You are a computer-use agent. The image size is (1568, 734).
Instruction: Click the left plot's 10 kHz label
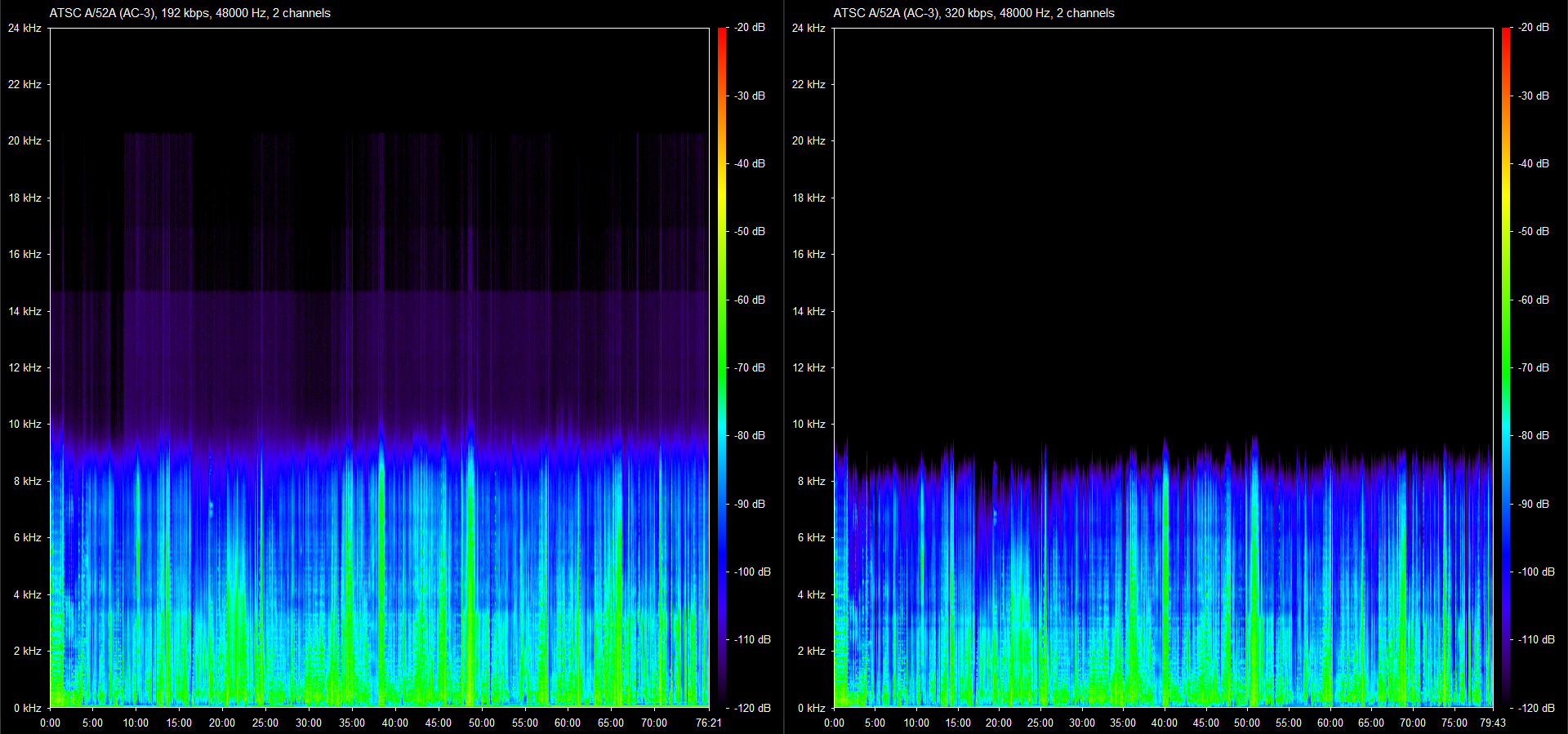coord(24,424)
